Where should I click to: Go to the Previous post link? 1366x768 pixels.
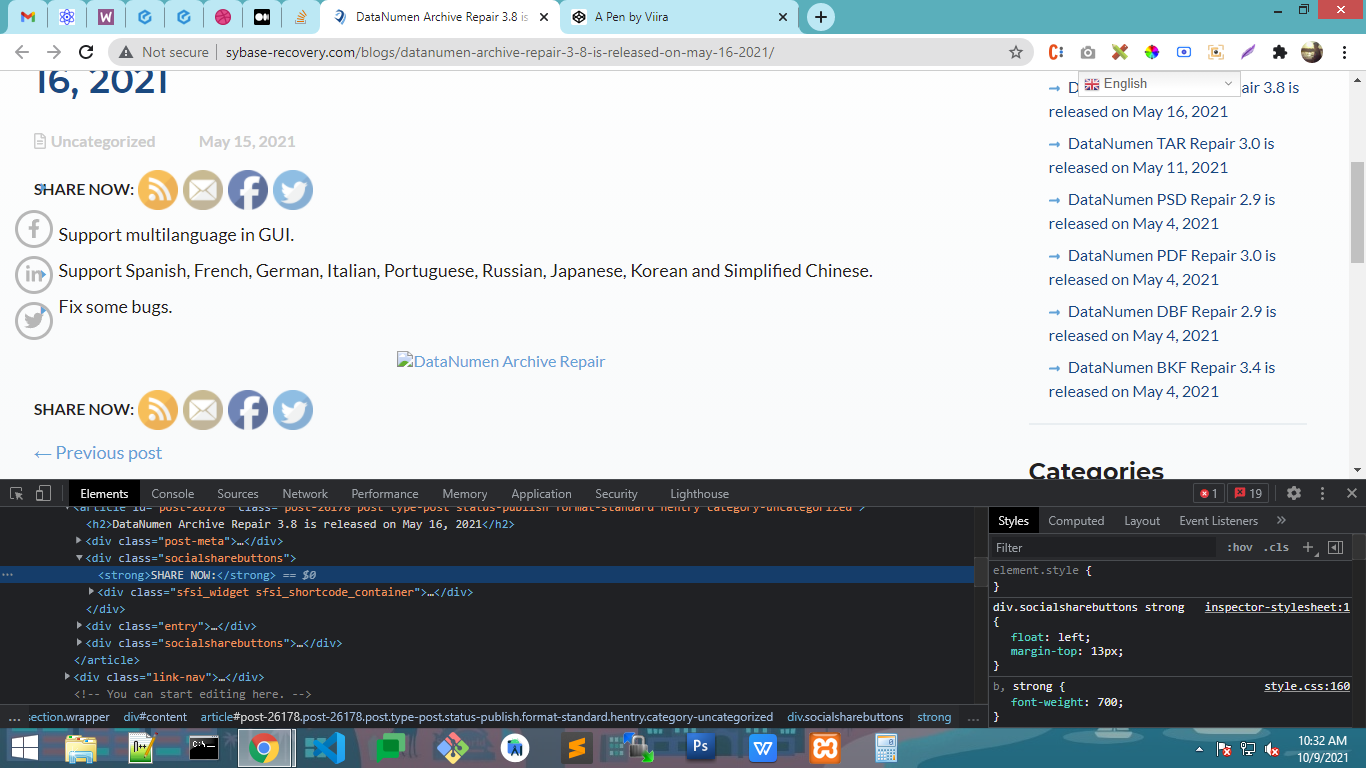coord(98,453)
